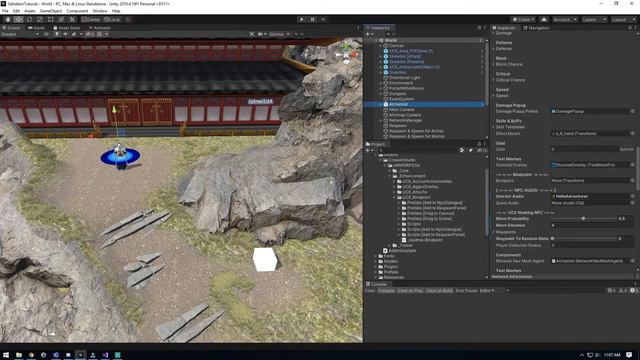
Task: Switch to the Game tab
Action: [36, 28]
